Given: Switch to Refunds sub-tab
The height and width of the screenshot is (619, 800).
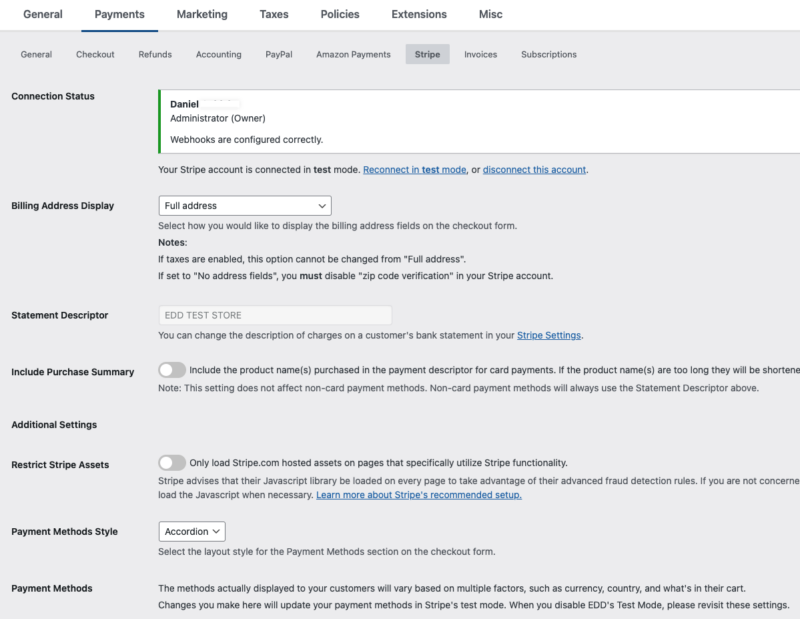Looking at the screenshot, I should tap(155, 54).
